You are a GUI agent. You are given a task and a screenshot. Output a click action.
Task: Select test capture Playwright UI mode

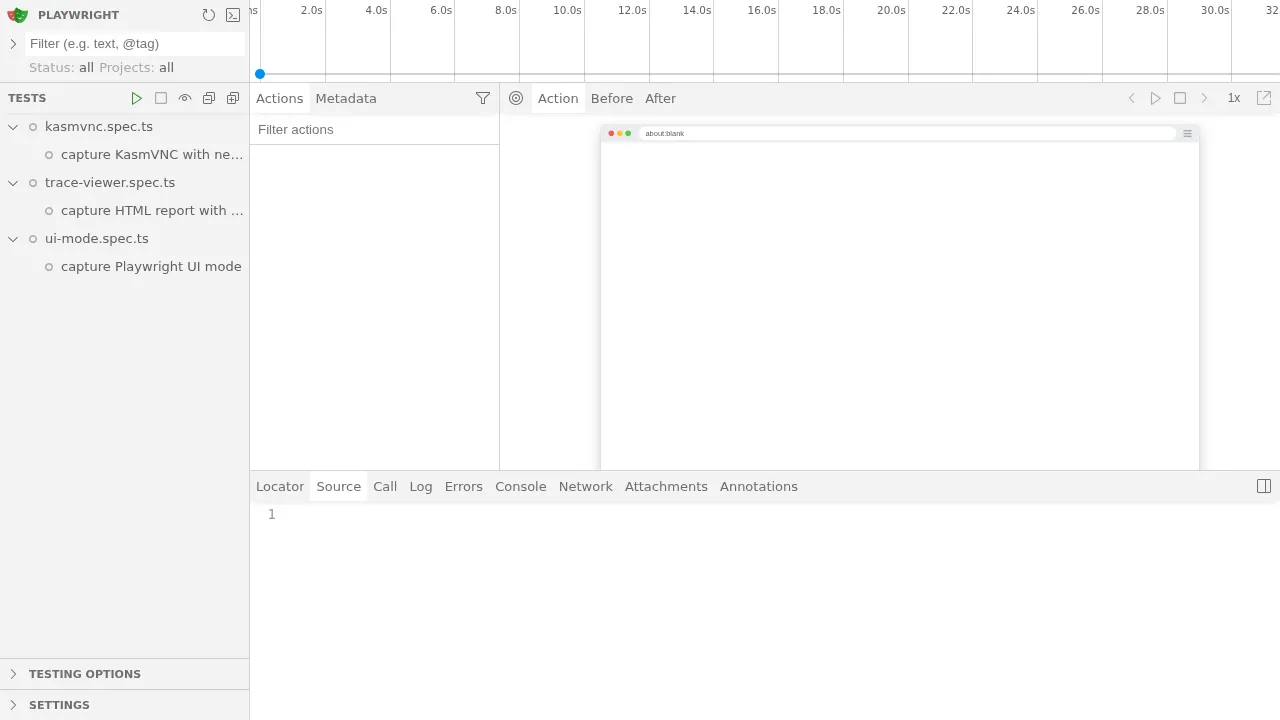point(151,266)
